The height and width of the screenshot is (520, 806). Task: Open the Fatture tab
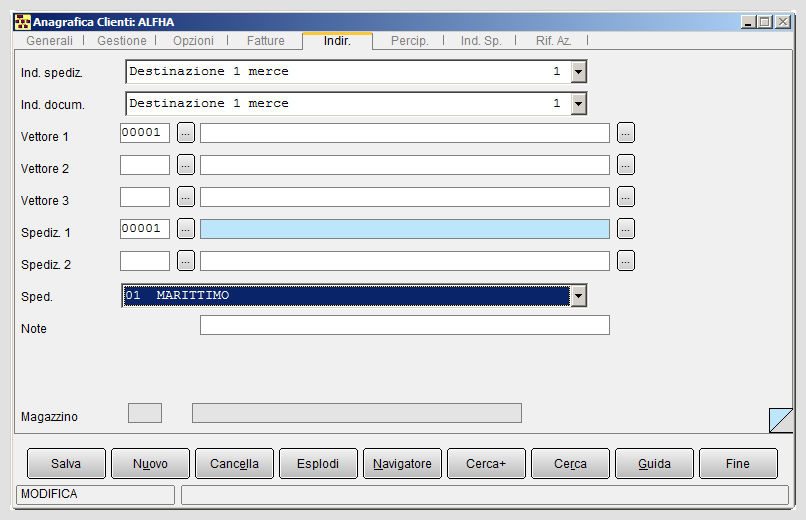pyautogui.click(x=266, y=41)
